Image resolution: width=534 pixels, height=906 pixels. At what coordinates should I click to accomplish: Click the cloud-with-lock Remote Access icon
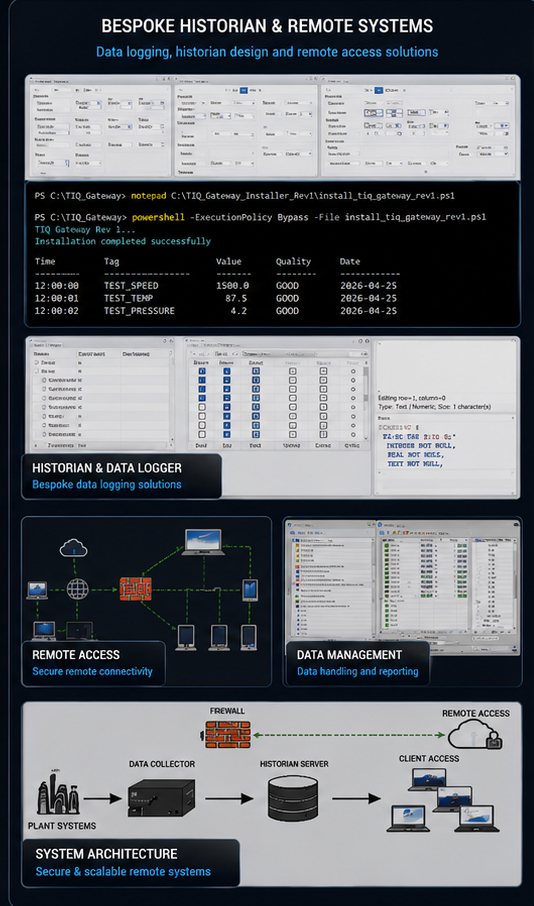pyautogui.click(x=475, y=735)
